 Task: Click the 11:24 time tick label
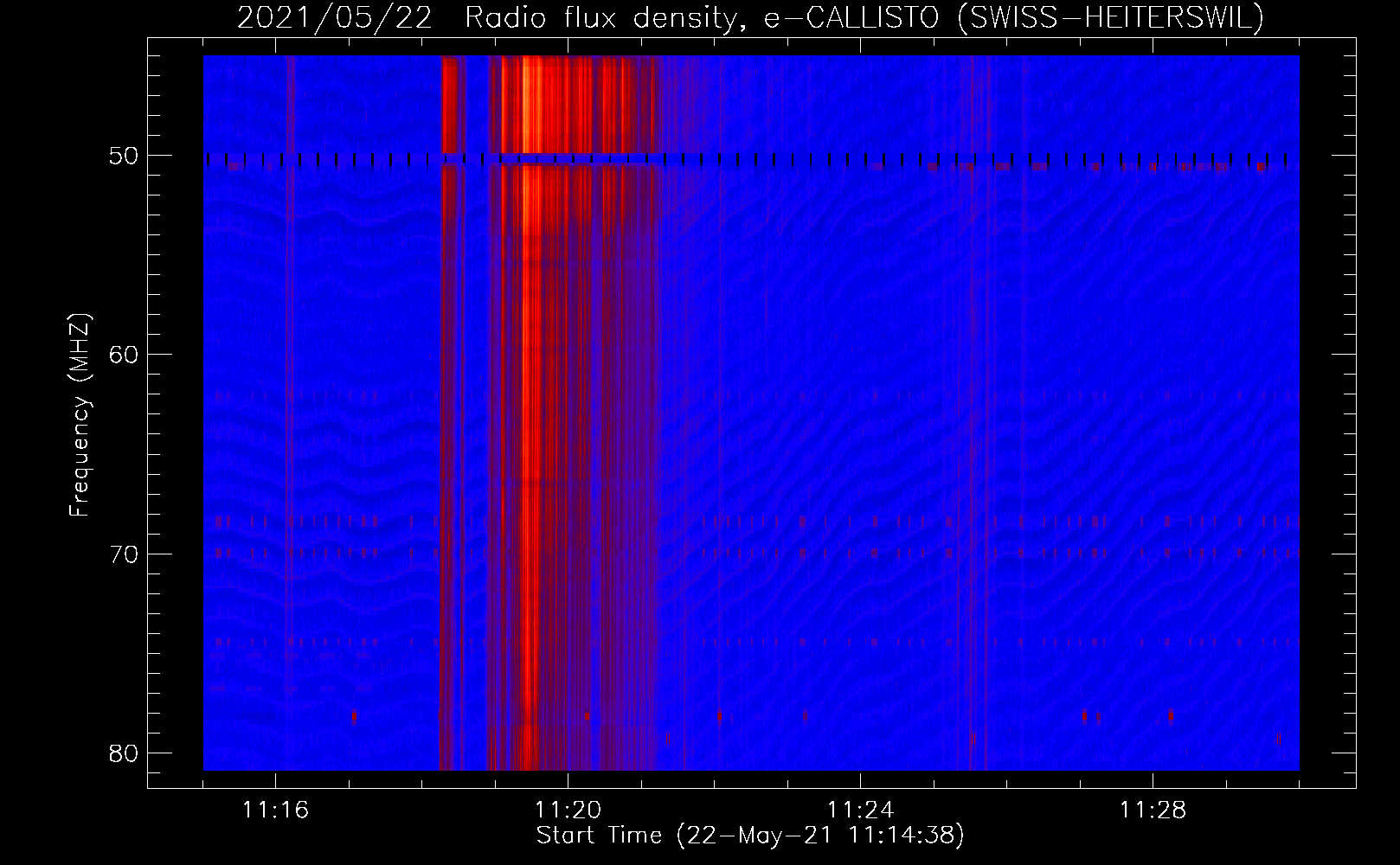(861, 811)
